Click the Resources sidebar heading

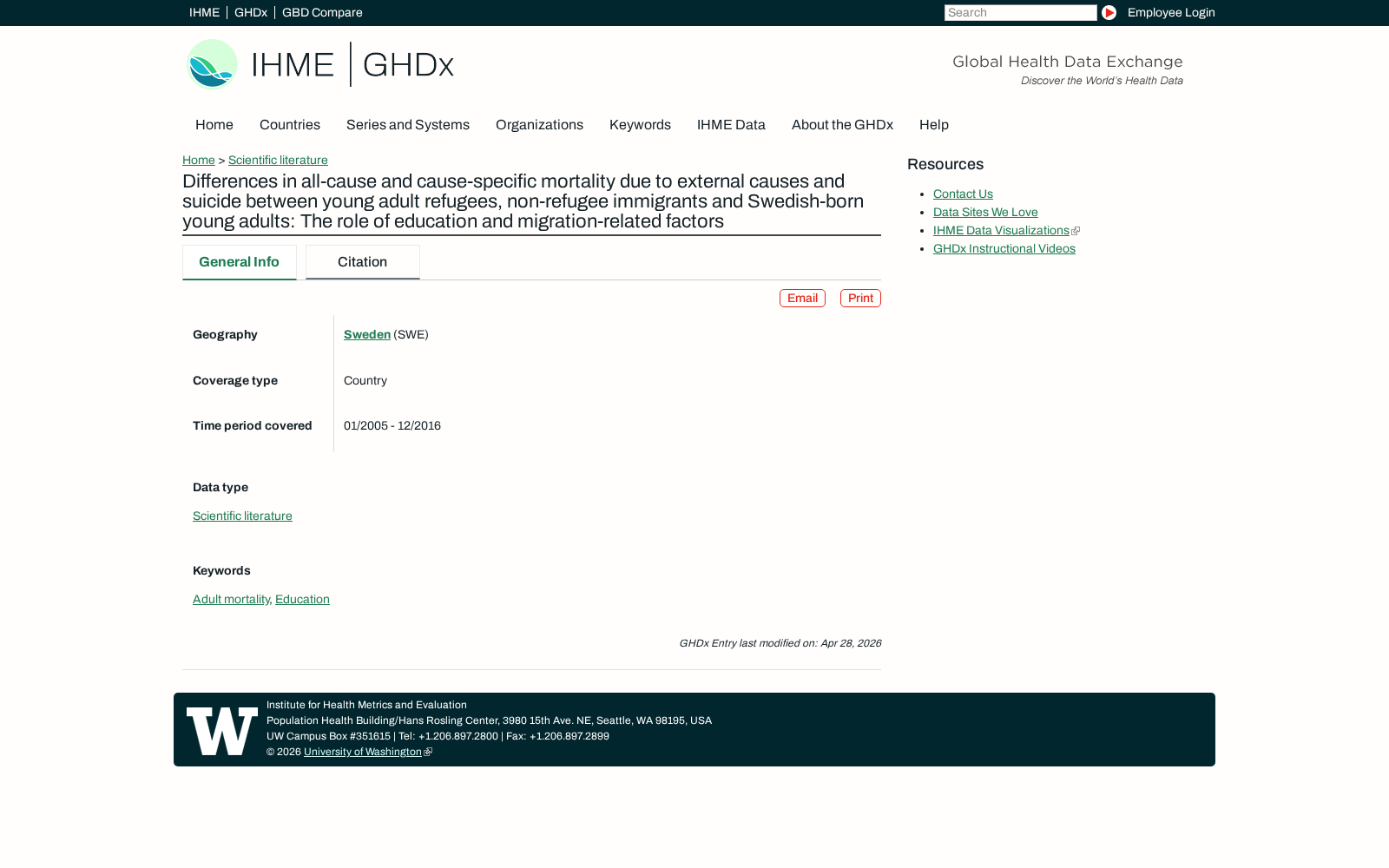(945, 164)
